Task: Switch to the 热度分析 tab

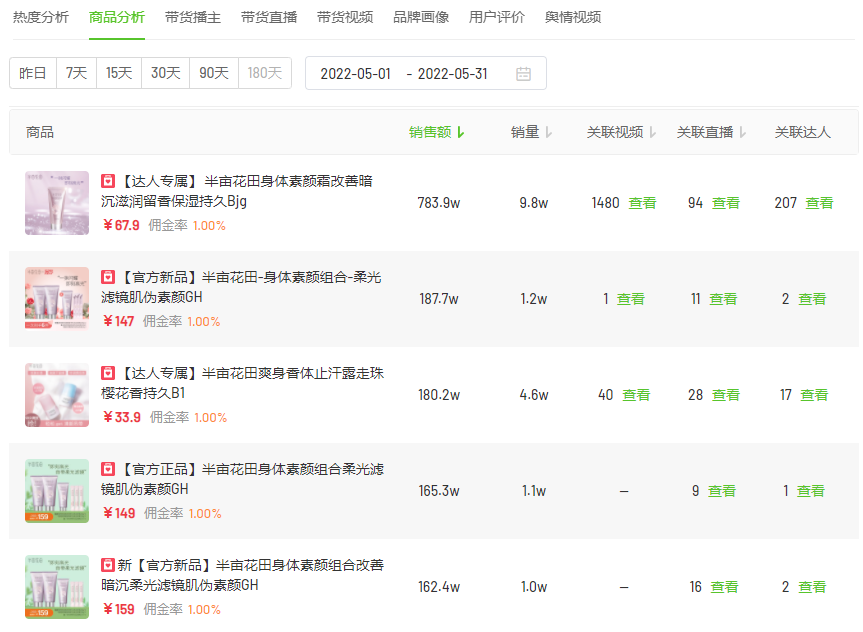Action: (41, 18)
